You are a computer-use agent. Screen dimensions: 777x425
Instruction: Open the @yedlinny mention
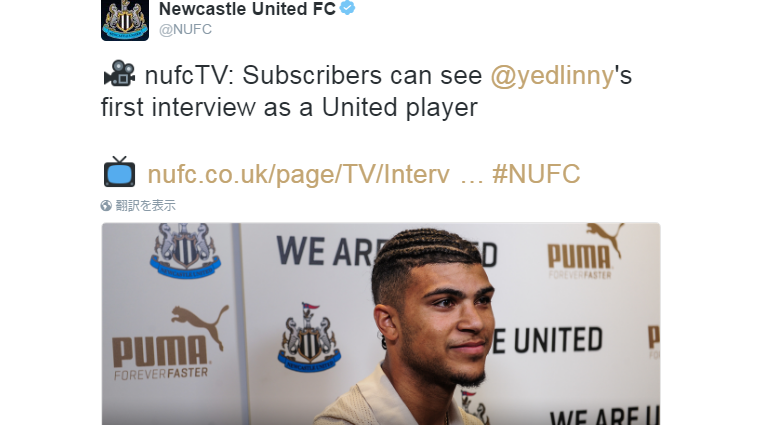click(x=552, y=76)
